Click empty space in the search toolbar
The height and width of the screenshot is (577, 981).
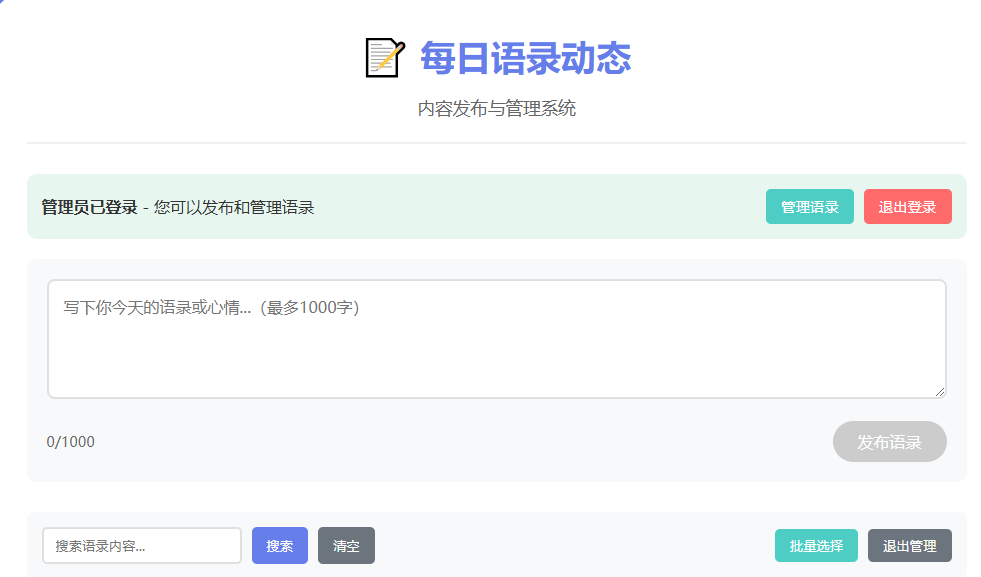[570, 546]
